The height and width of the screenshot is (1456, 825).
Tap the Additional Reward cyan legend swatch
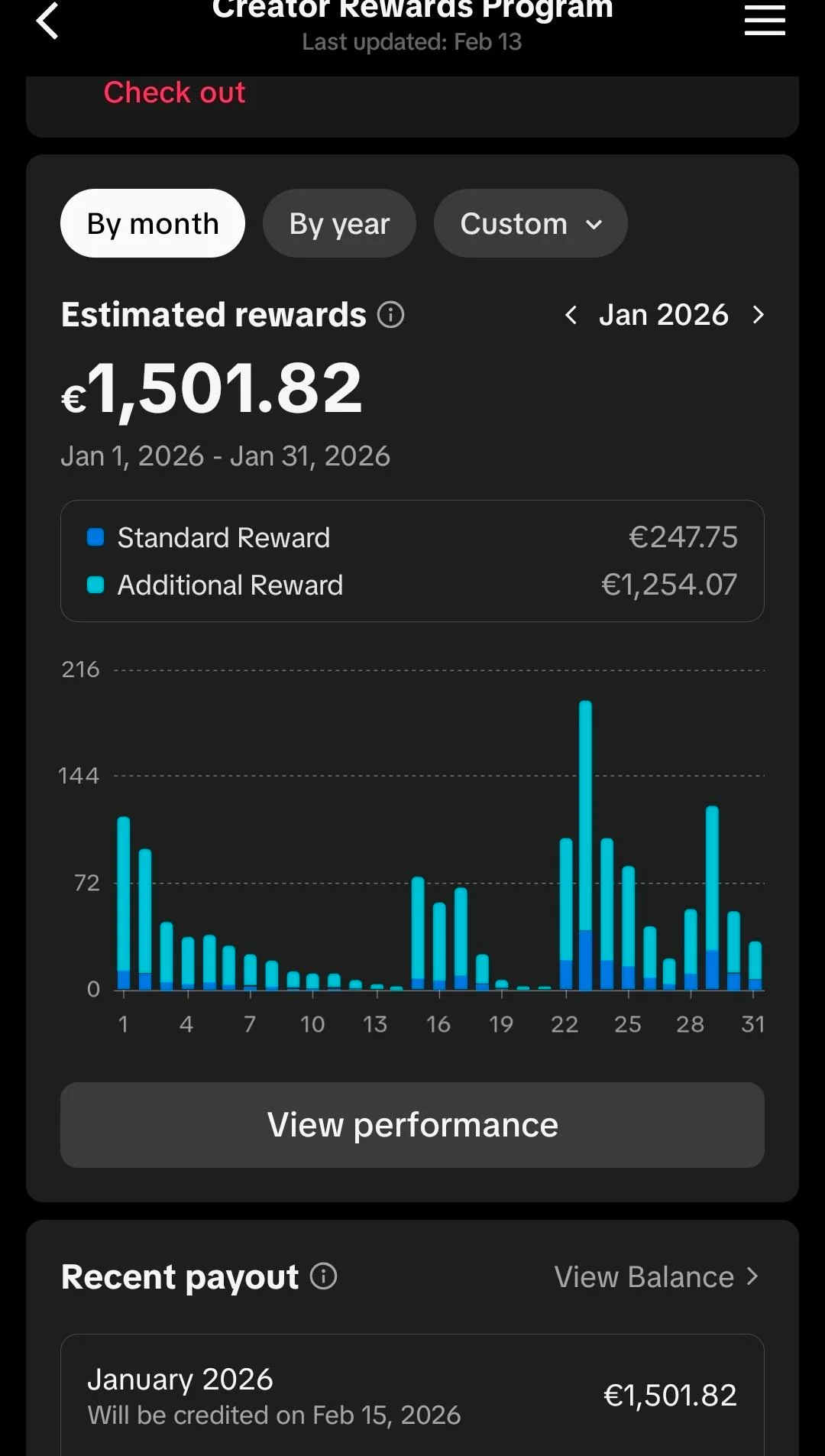coord(95,585)
